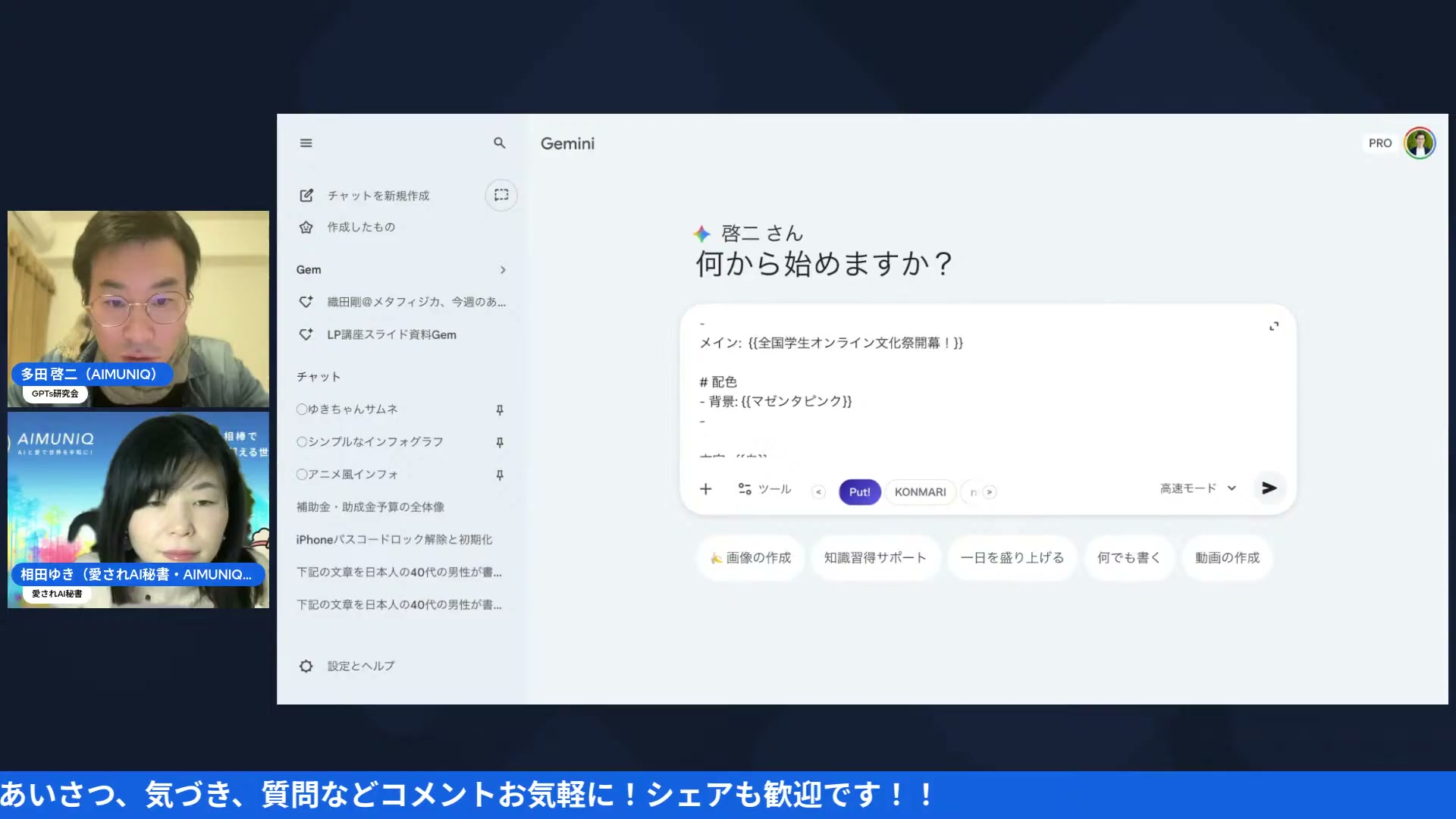This screenshot has height=819, width=1456.
Task: Open the sidebar hamburger menu
Action: coord(306,143)
